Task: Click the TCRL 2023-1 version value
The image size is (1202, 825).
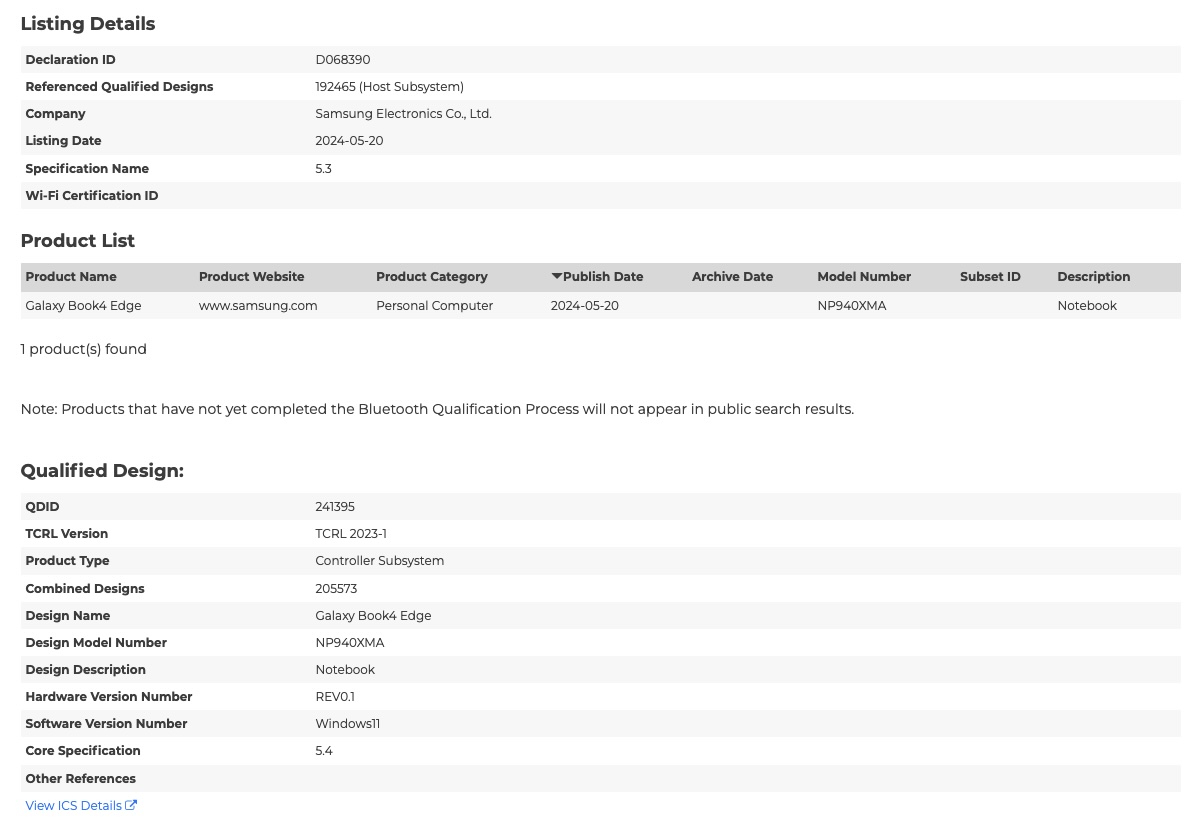Action: click(351, 534)
